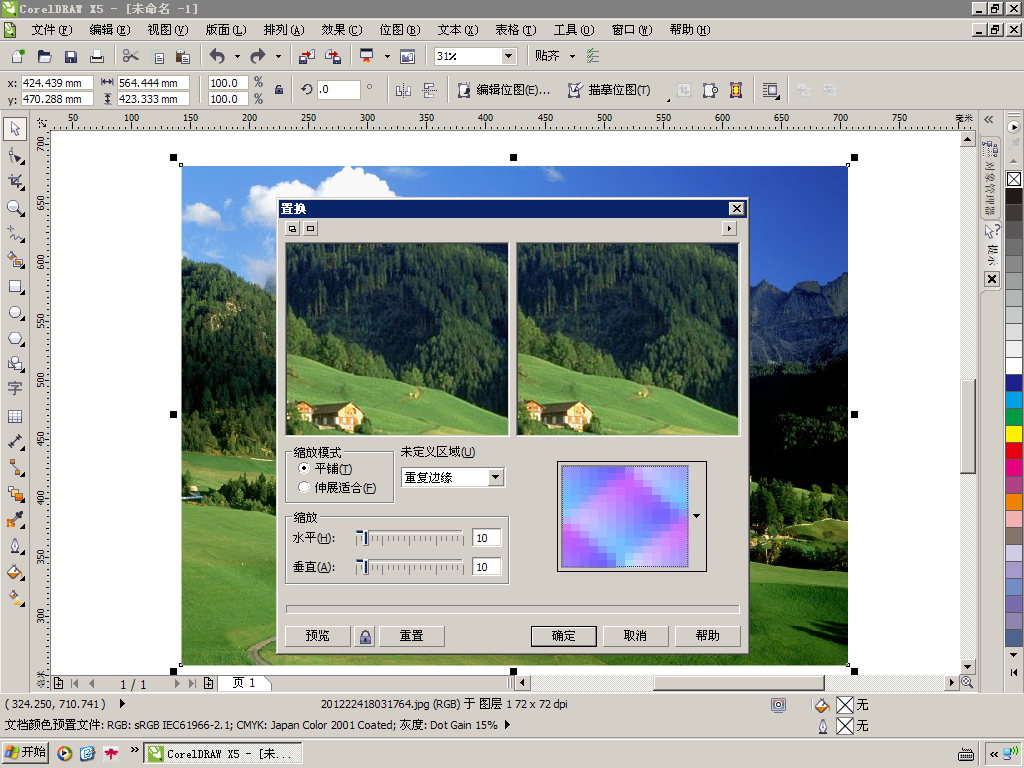The image size is (1024, 768).
Task: Pick the yellow swatch in color palette
Action: pos(1014,434)
